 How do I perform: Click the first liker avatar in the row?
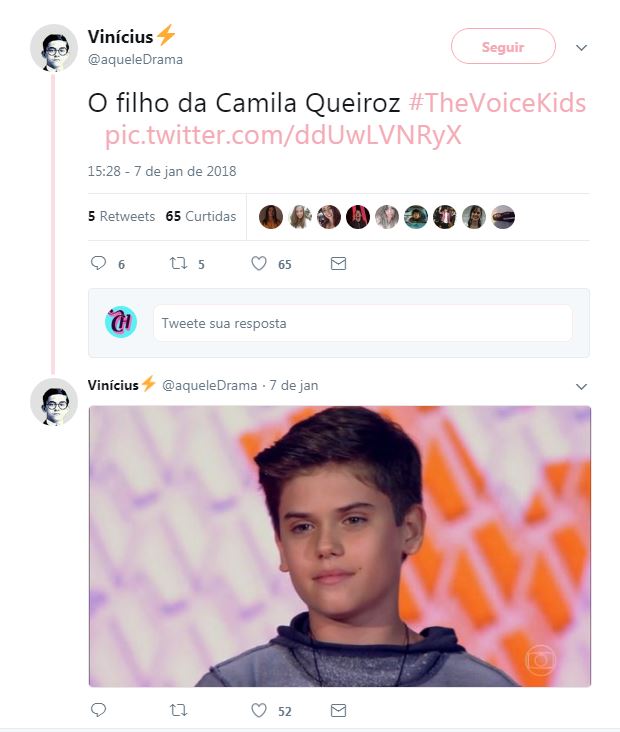[x=271, y=217]
